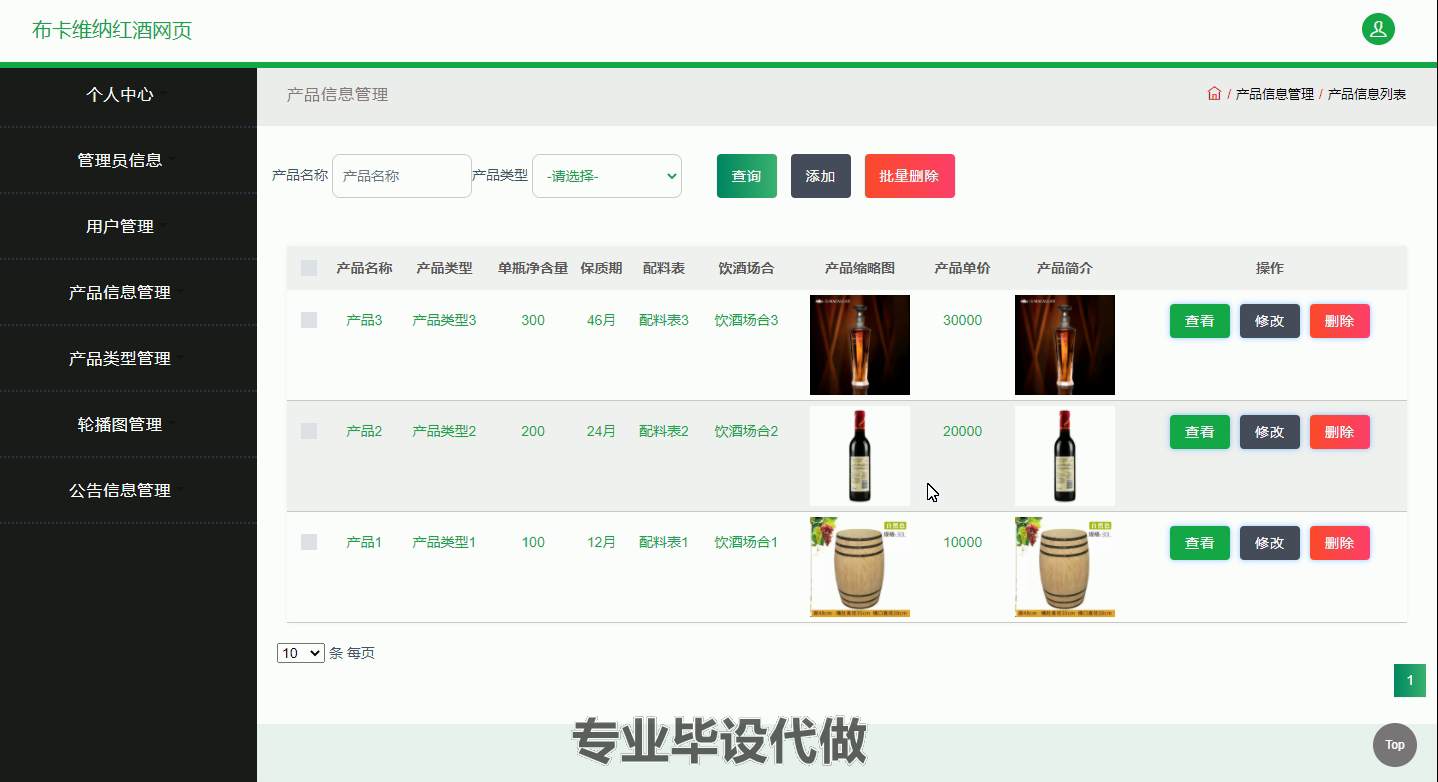The height and width of the screenshot is (782, 1438).
Task: Click the home icon in breadcrumb
Action: pos(1214,93)
